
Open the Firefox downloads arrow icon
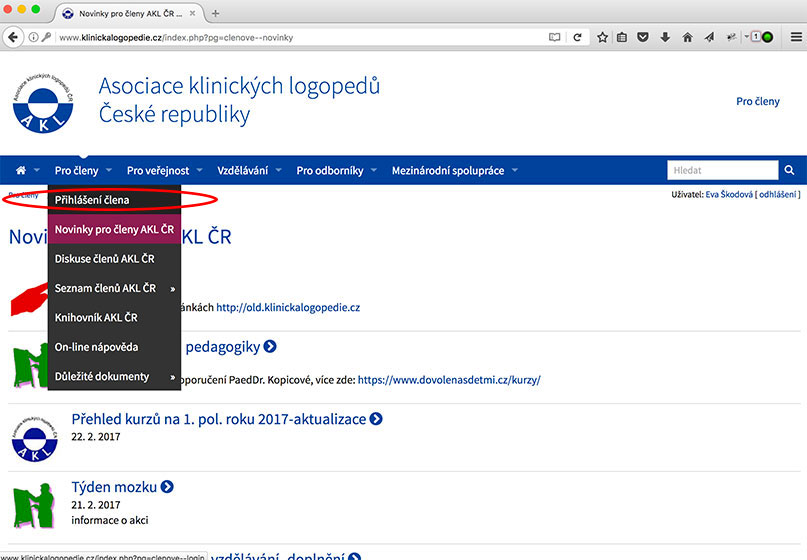tap(665, 37)
